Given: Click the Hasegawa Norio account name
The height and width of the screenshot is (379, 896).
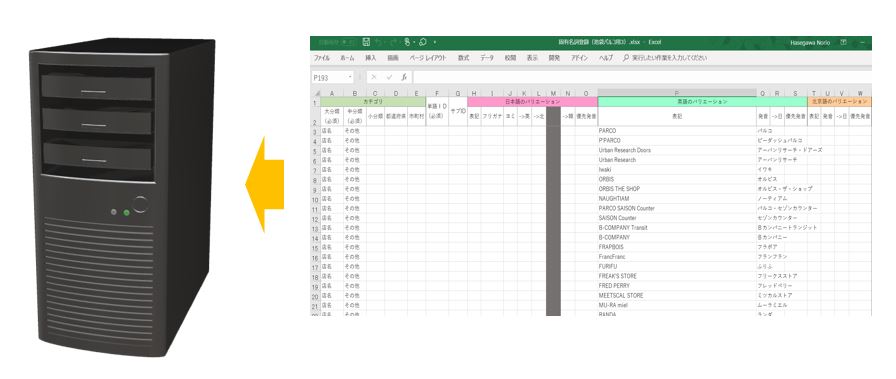Looking at the screenshot, I should point(810,42).
